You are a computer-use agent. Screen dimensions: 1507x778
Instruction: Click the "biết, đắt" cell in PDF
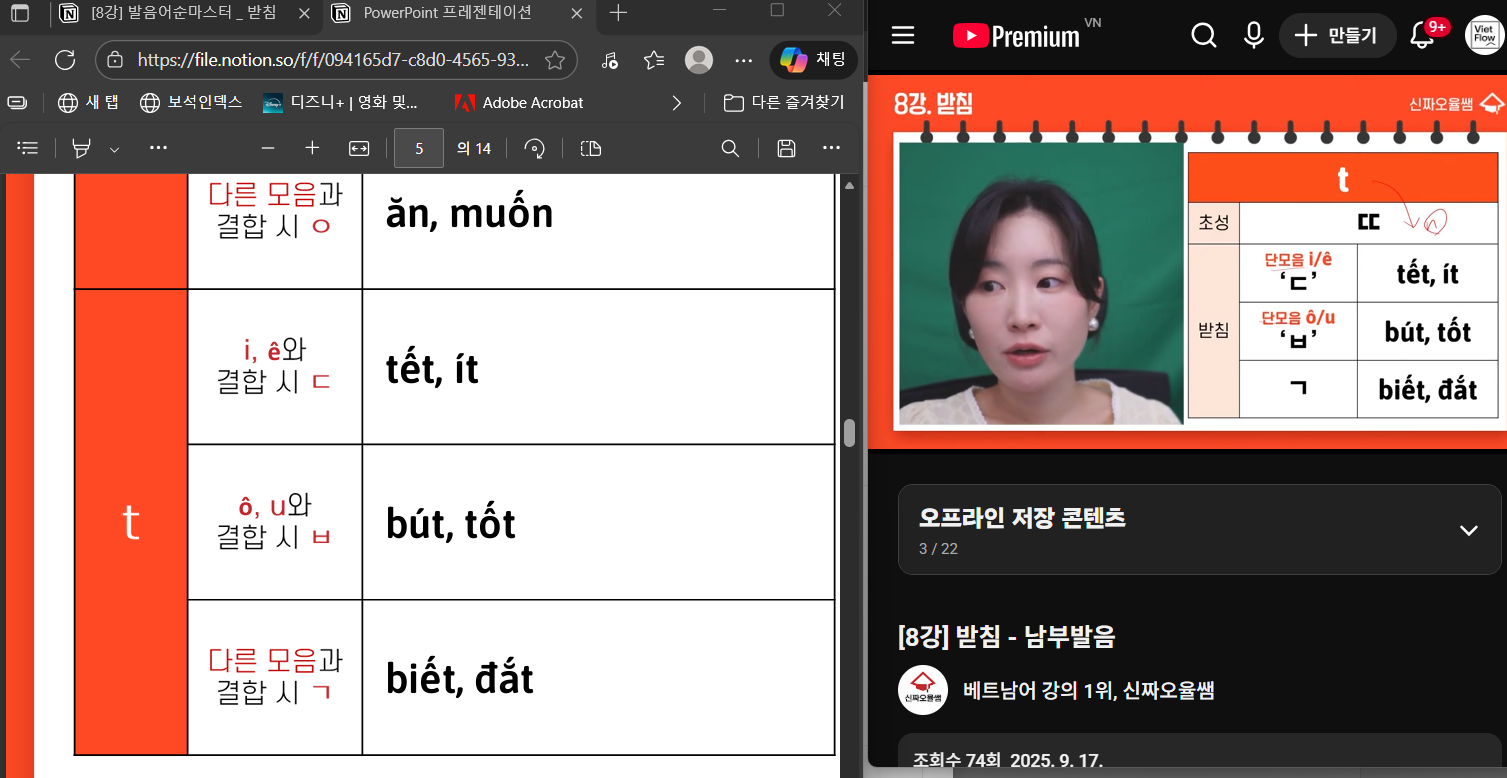point(598,677)
